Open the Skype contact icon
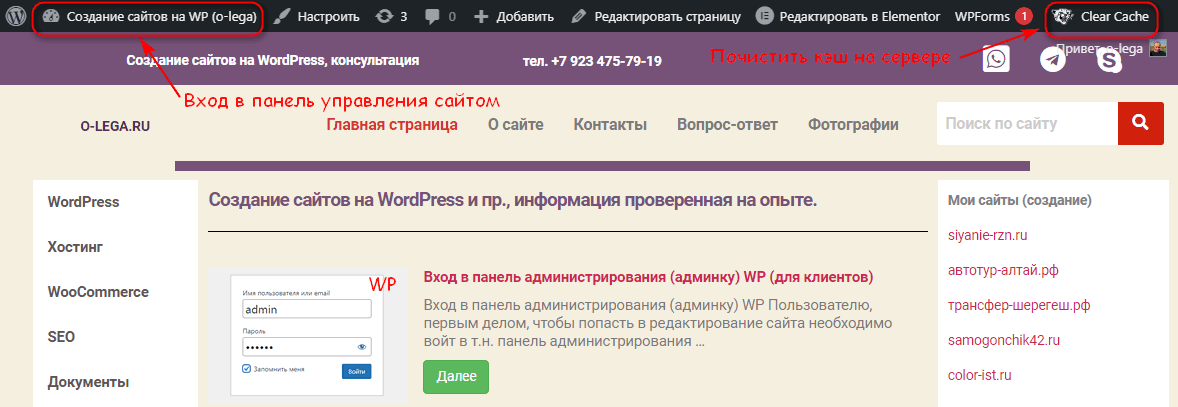 1110,59
